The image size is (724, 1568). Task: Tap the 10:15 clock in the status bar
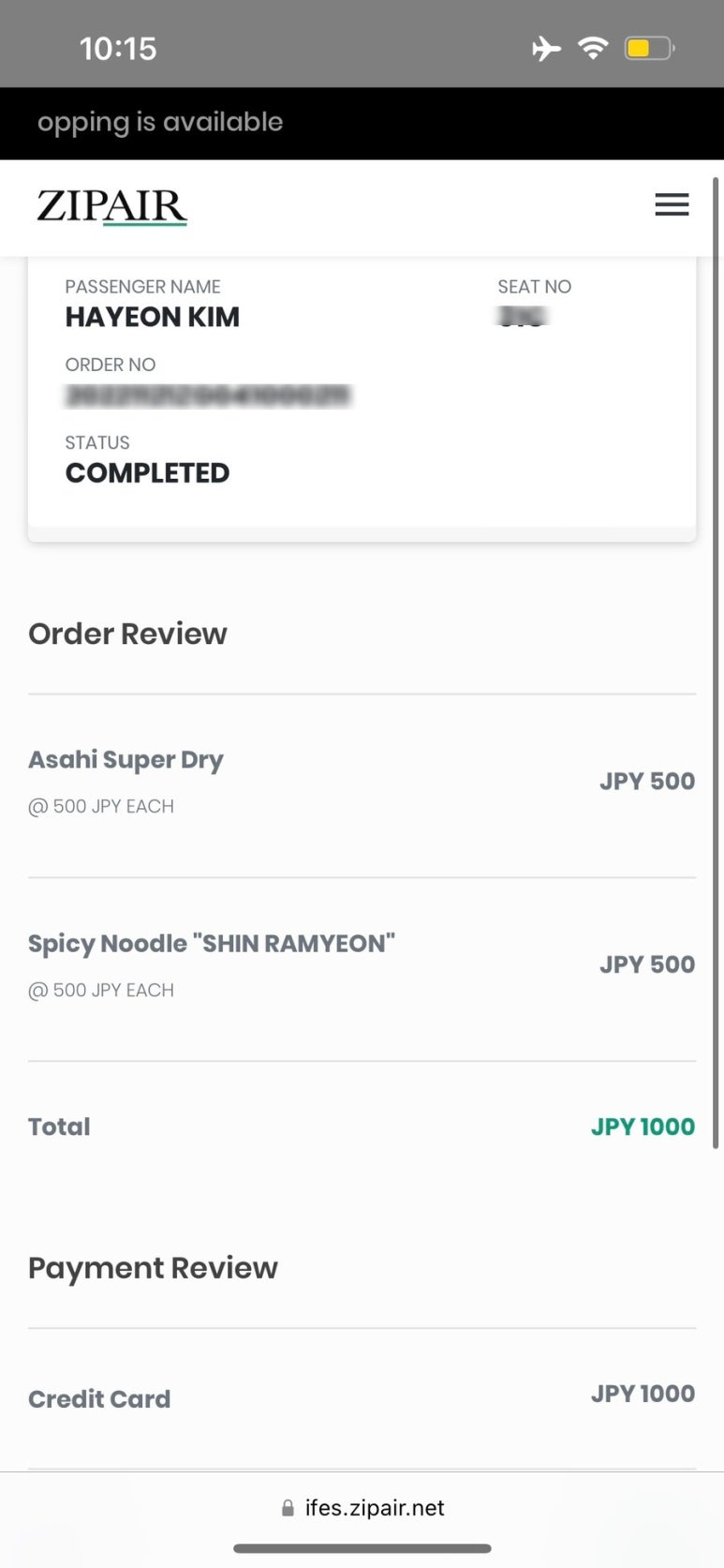pyautogui.click(x=118, y=49)
